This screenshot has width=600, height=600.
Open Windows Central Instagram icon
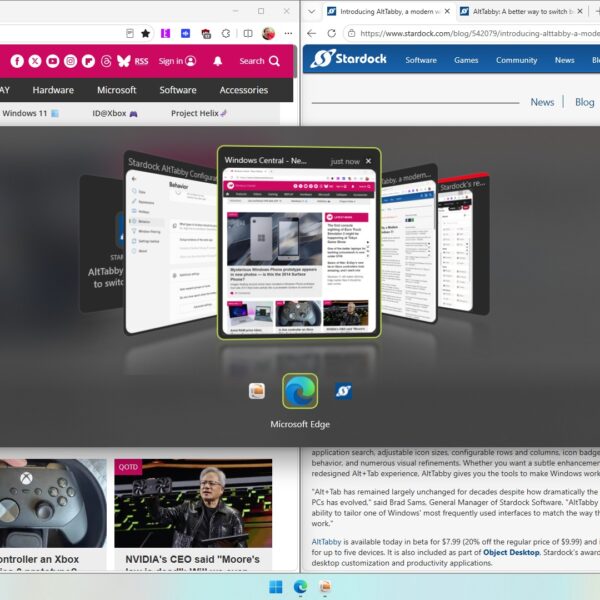tap(70, 61)
